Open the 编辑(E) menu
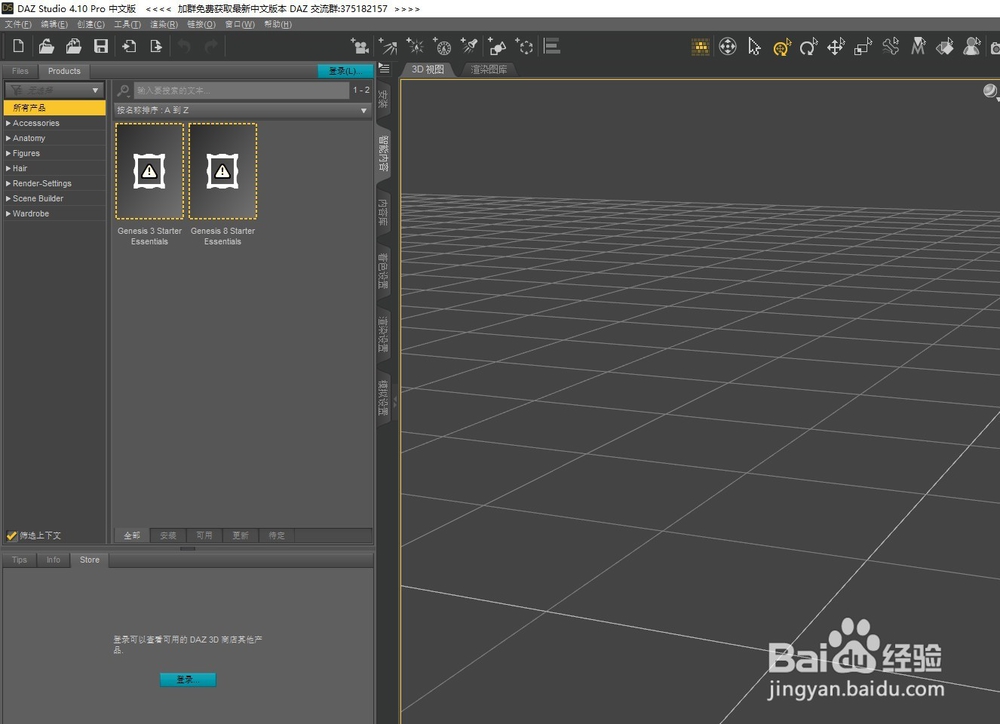Screen dimensions: 1000x724 coord(54,24)
